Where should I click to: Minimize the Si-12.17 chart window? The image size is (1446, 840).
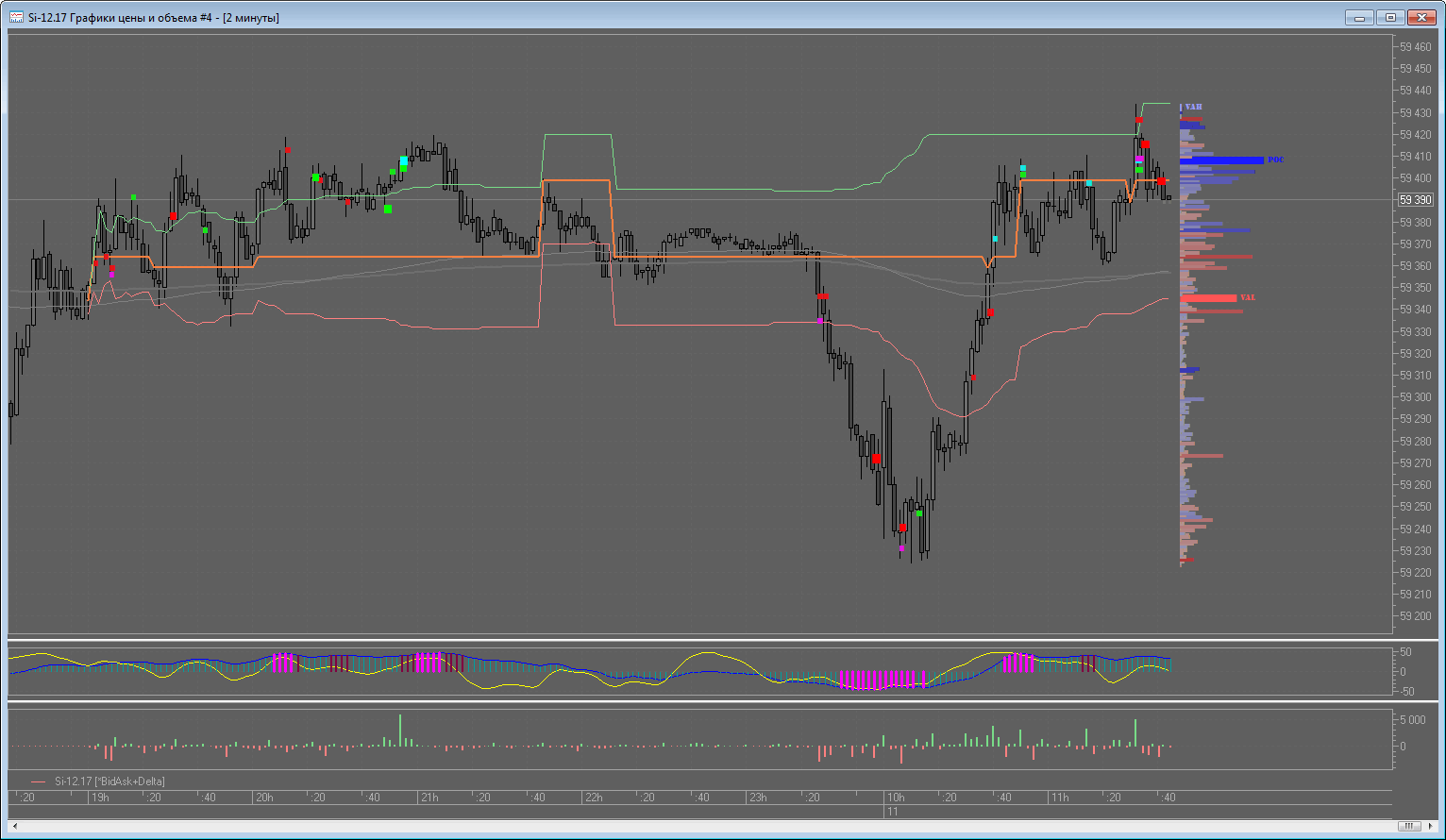pos(1359,17)
